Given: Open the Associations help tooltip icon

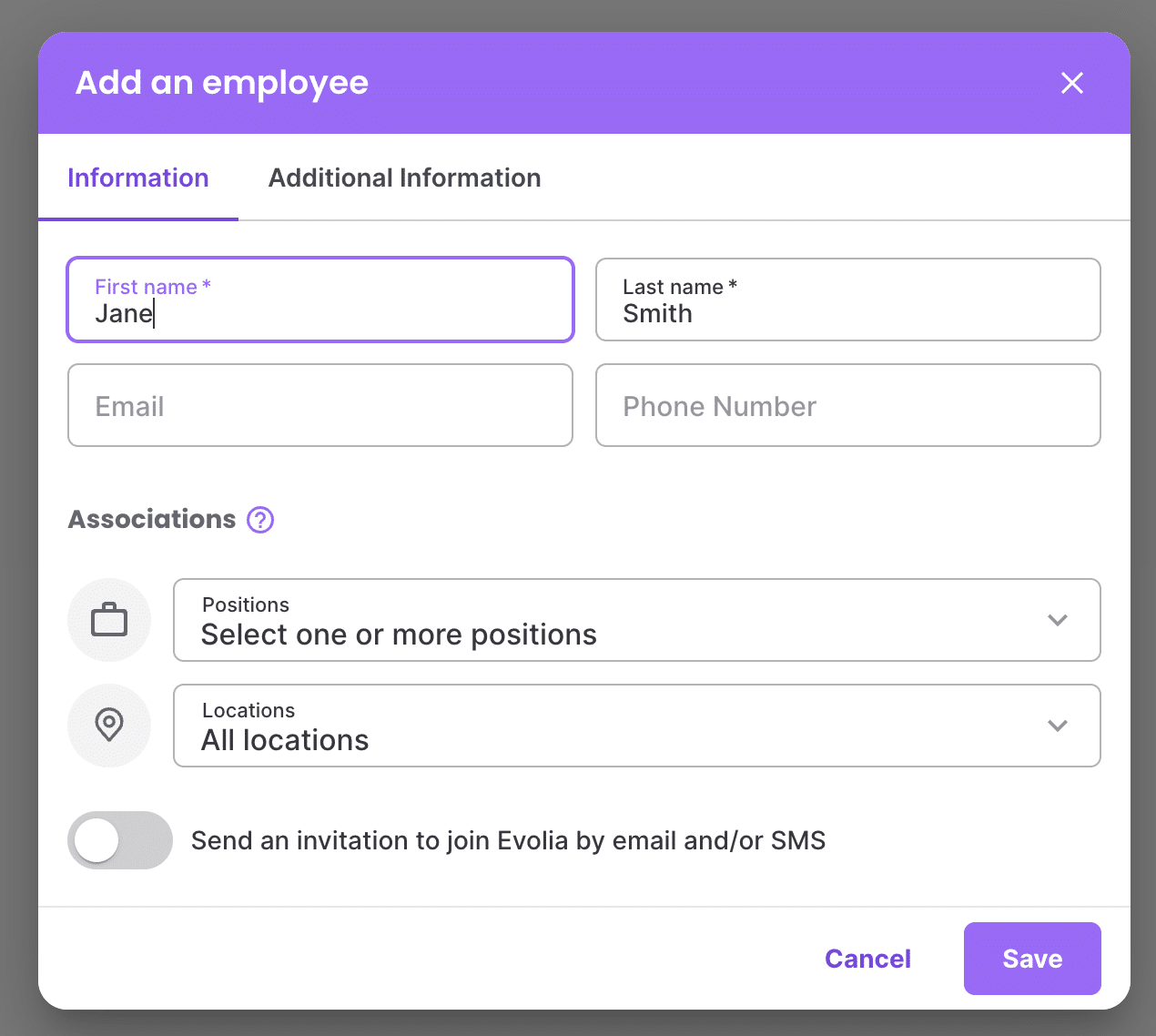Looking at the screenshot, I should 260,519.
